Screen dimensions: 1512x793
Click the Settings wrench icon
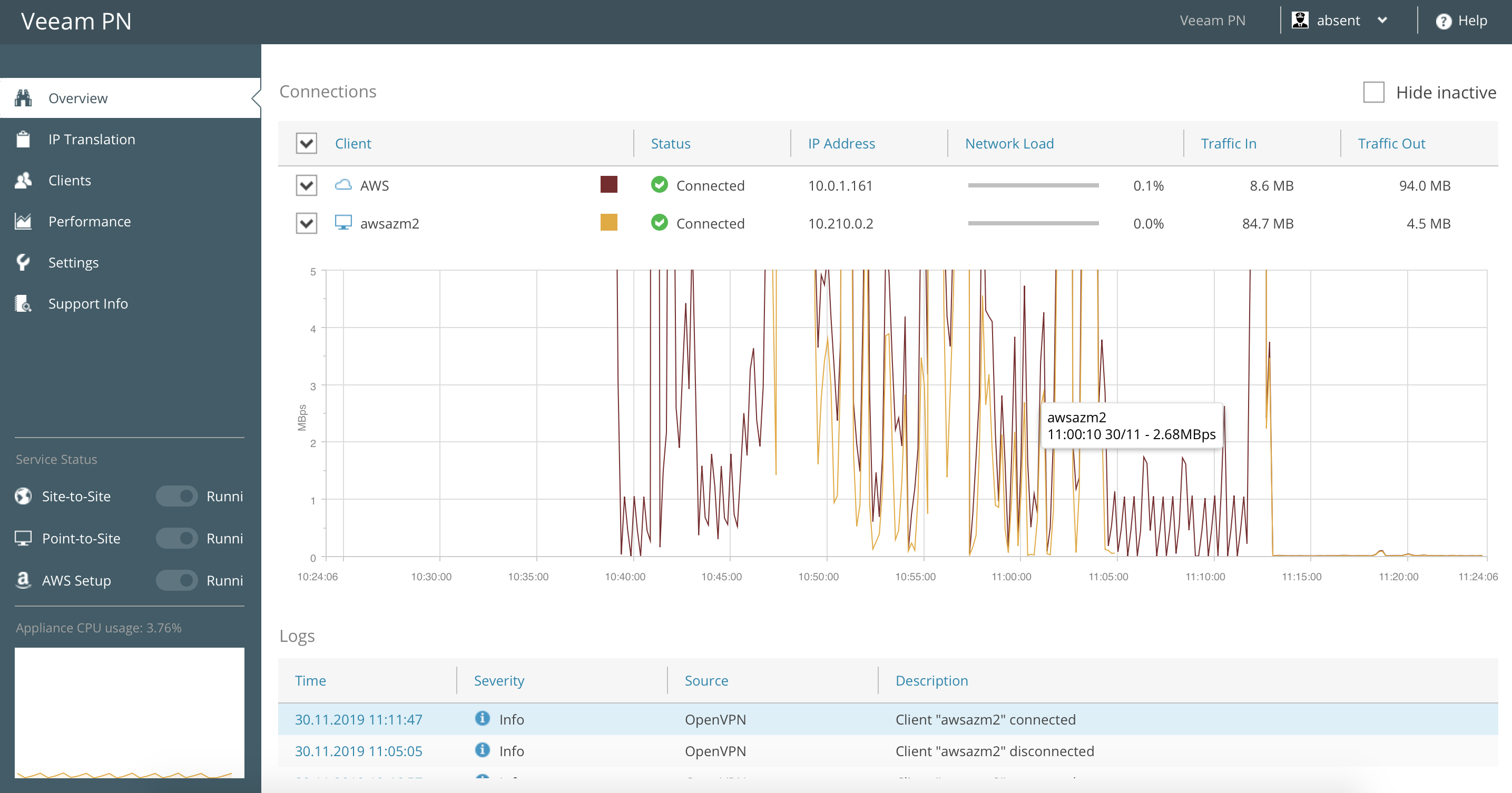click(x=24, y=262)
